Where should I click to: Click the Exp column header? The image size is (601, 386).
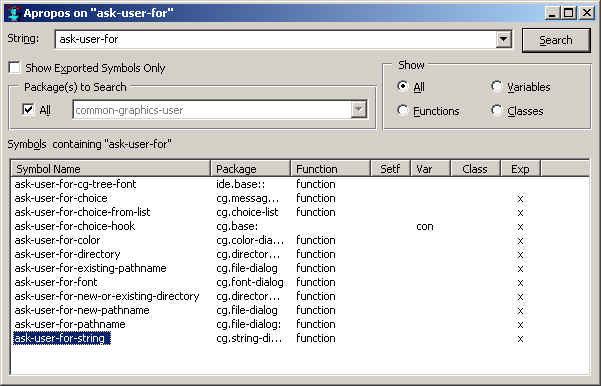520,169
